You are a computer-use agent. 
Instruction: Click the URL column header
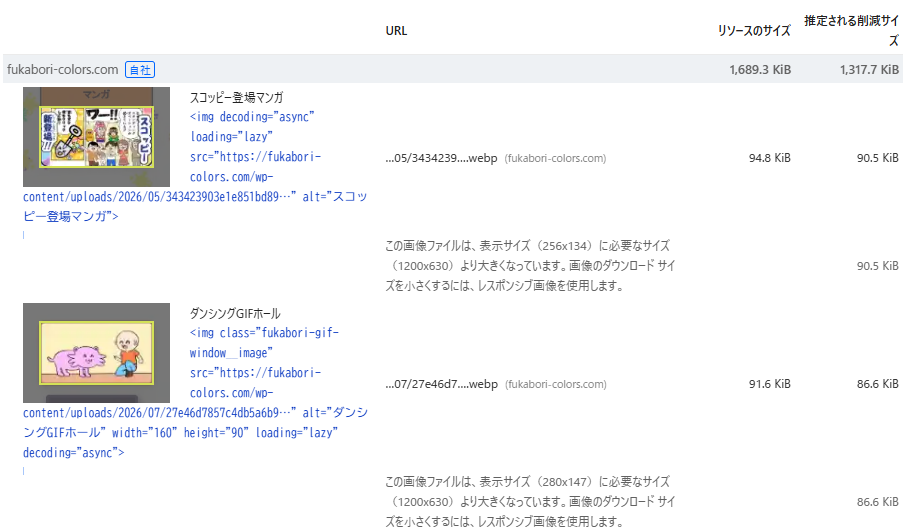coord(396,31)
